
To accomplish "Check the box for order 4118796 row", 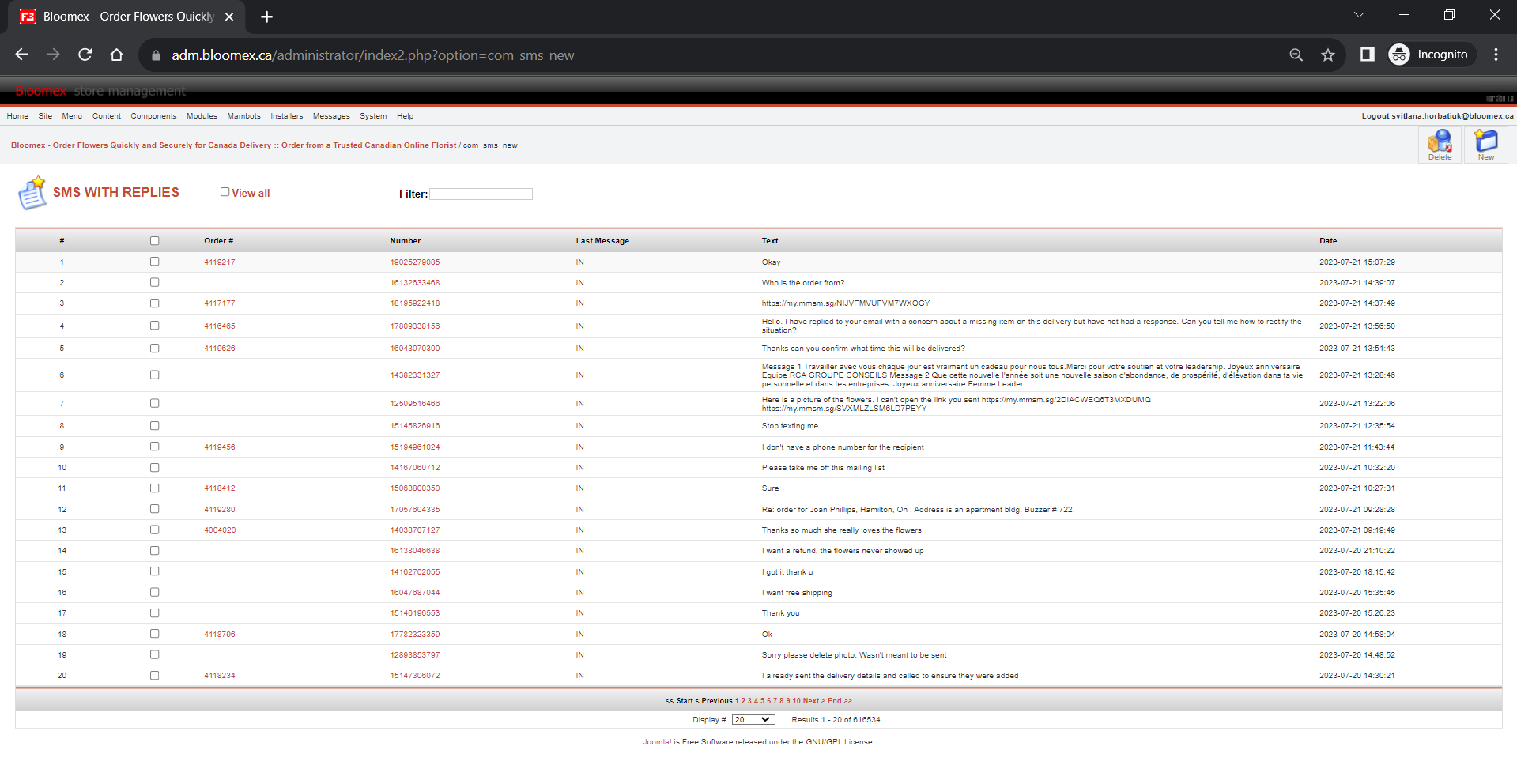I will 155,634.
